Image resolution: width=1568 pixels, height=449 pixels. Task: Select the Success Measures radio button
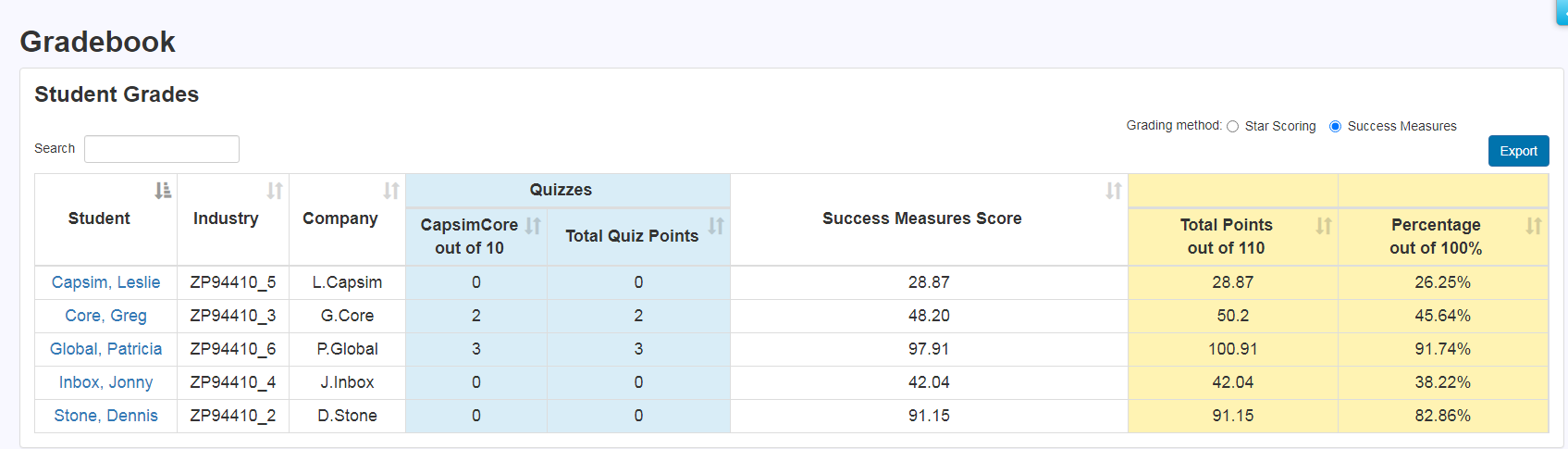coord(1335,127)
